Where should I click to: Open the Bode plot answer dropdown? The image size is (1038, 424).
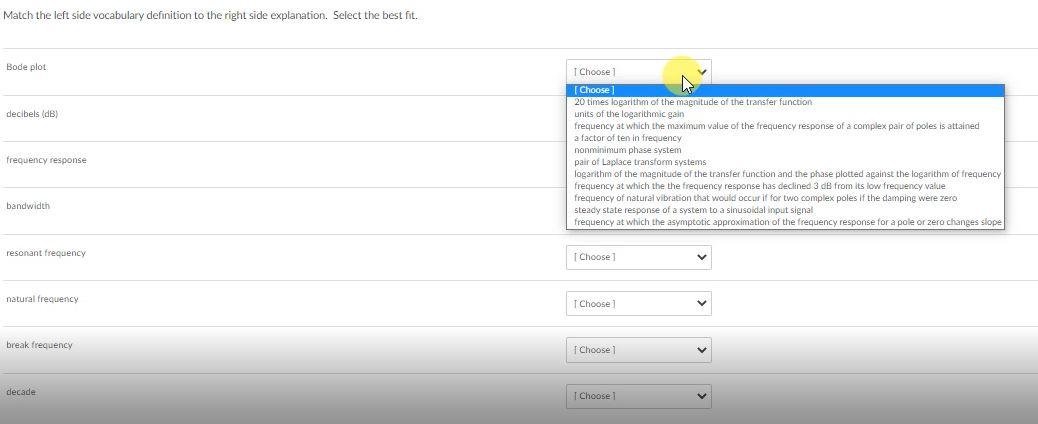638,72
